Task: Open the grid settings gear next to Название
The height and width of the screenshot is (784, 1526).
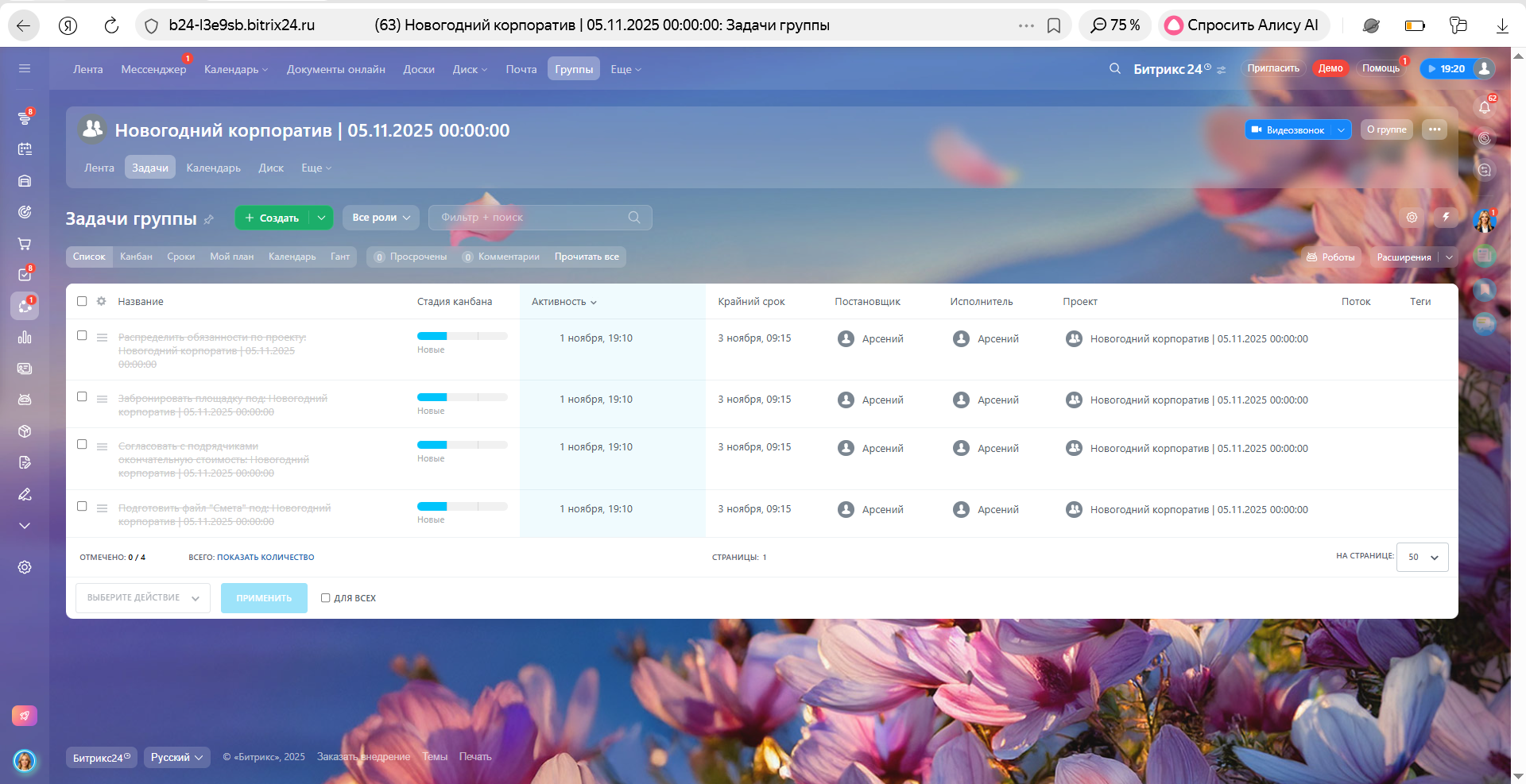Action: 101,301
